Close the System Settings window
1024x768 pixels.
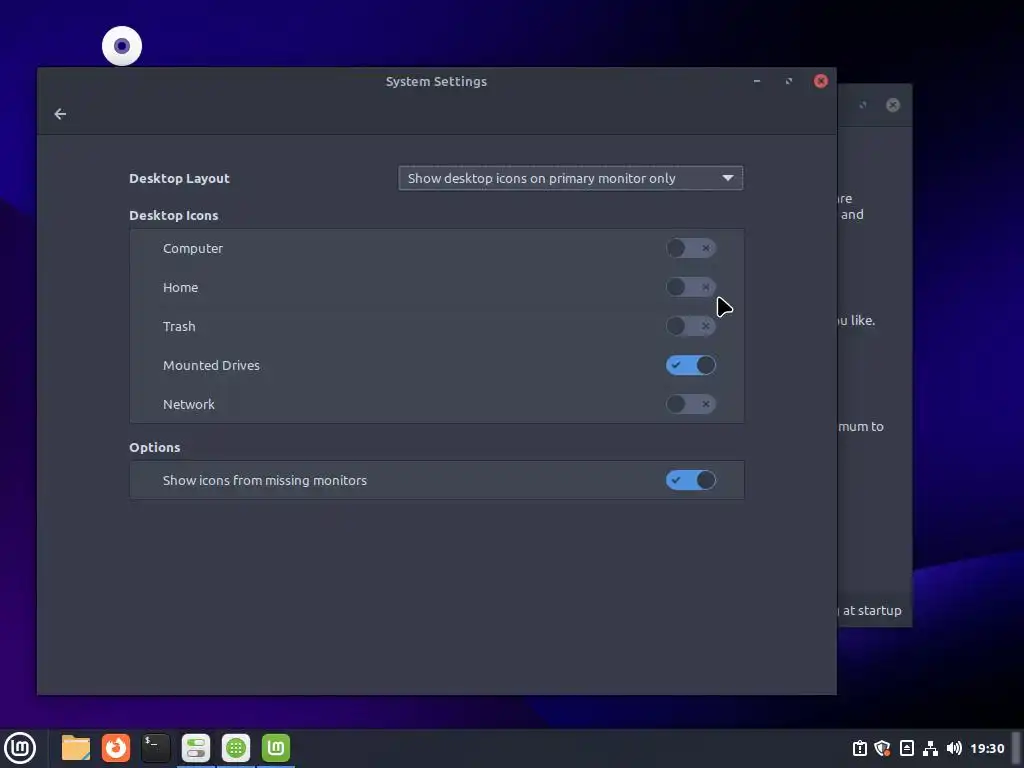click(821, 81)
